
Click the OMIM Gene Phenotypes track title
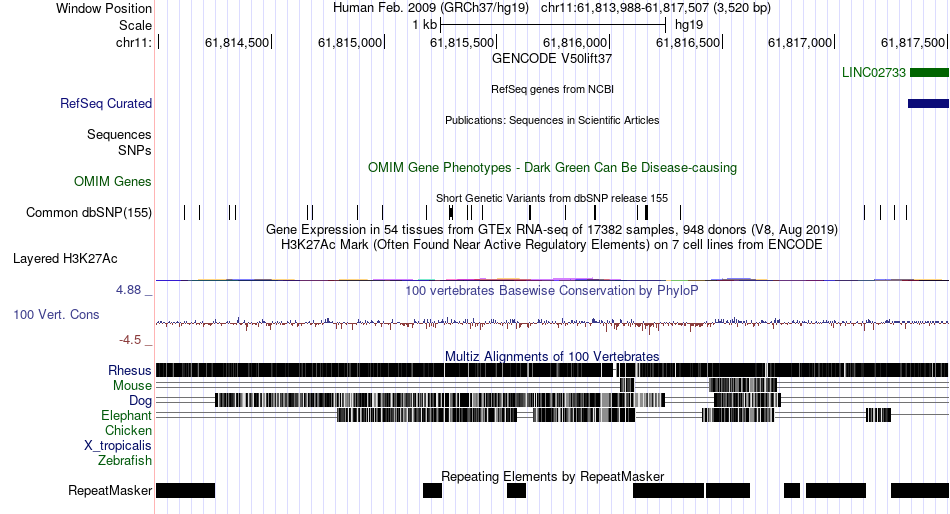point(552,168)
